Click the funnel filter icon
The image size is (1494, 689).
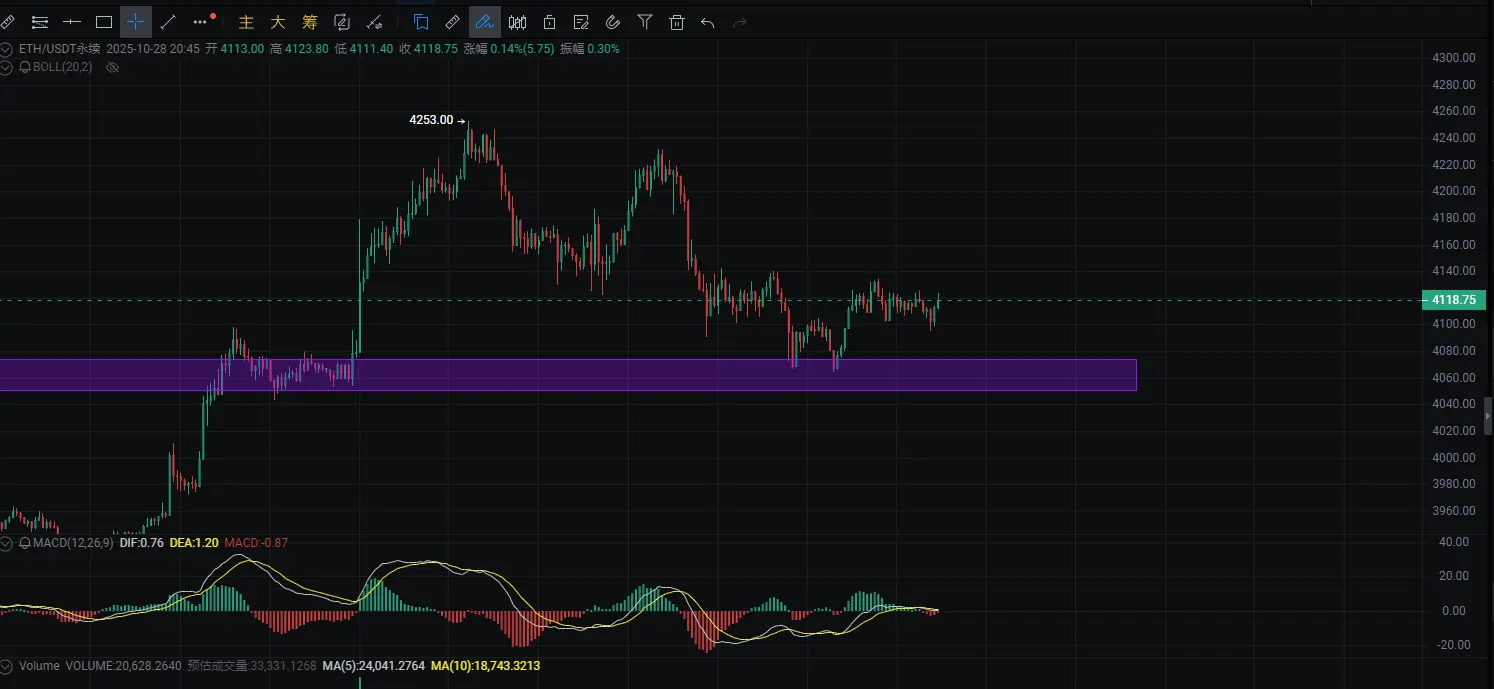(645, 21)
